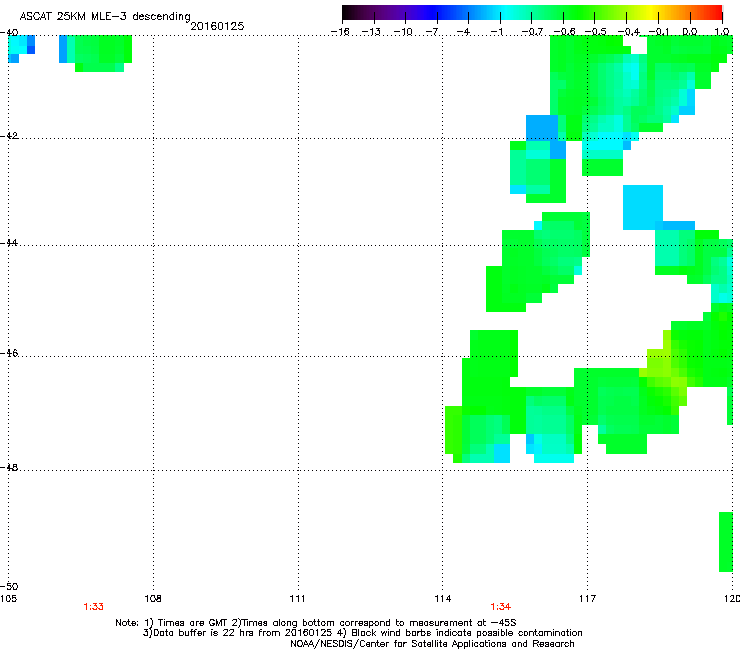Click the 117 longitude axis label
740x650 pixels.
[587, 599]
